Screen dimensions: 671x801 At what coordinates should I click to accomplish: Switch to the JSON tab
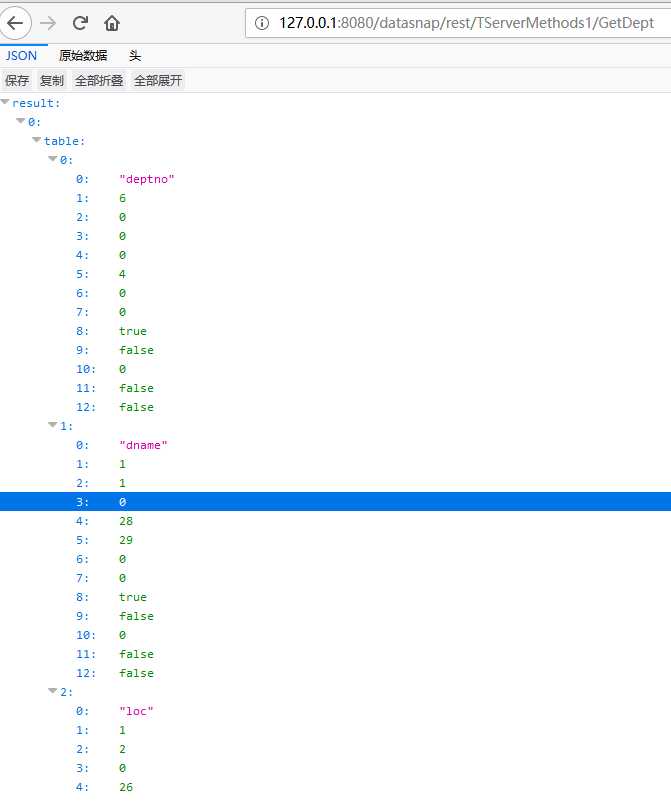pyautogui.click(x=21, y=55)
